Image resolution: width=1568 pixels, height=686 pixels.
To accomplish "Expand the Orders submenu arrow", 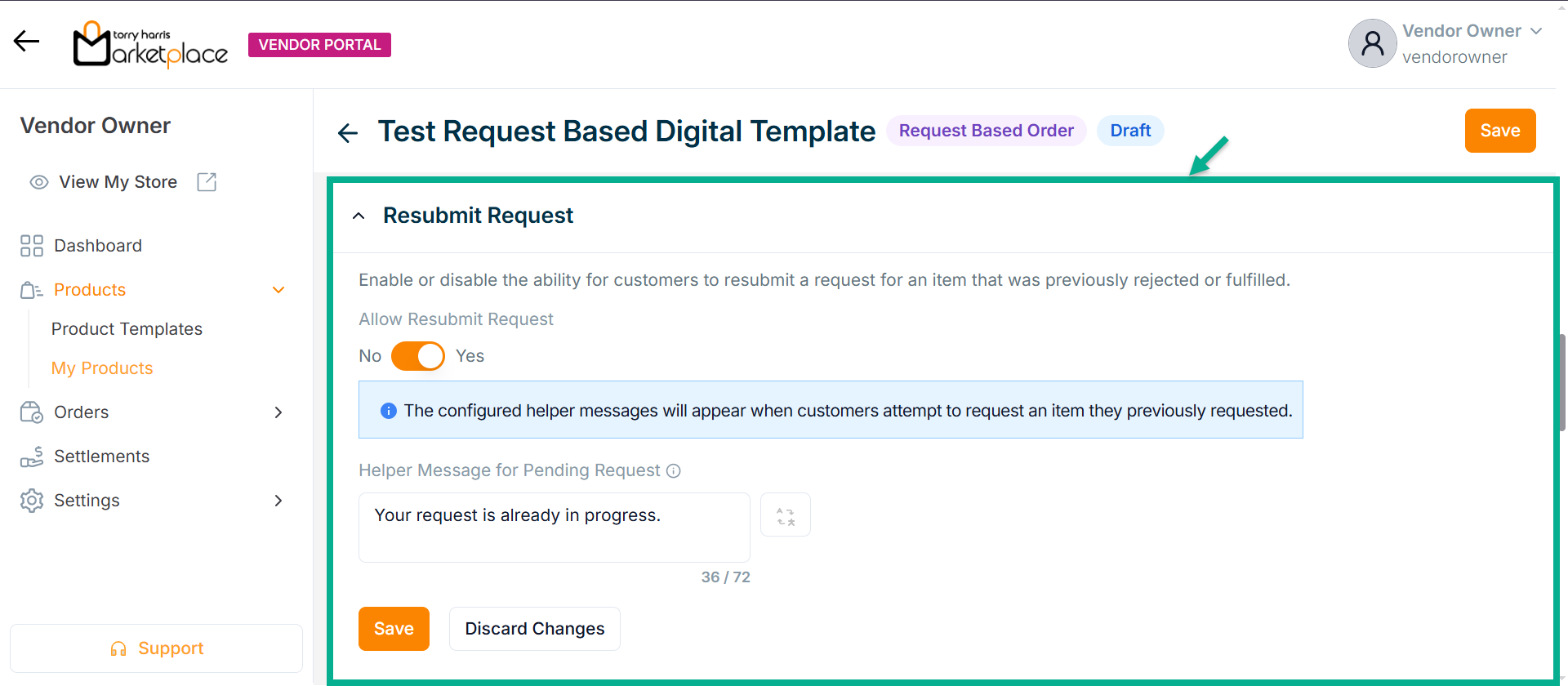I will [x=278, y=412].
